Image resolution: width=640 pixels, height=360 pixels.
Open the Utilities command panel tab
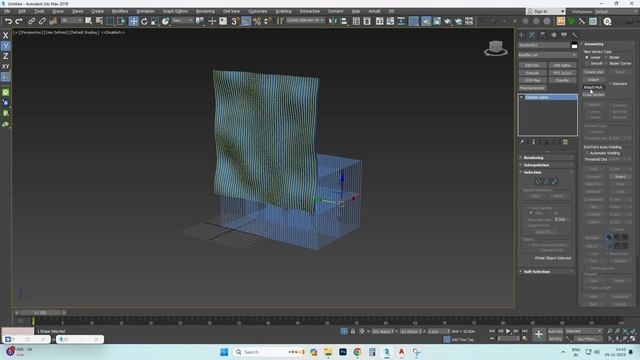pos(575,35)
